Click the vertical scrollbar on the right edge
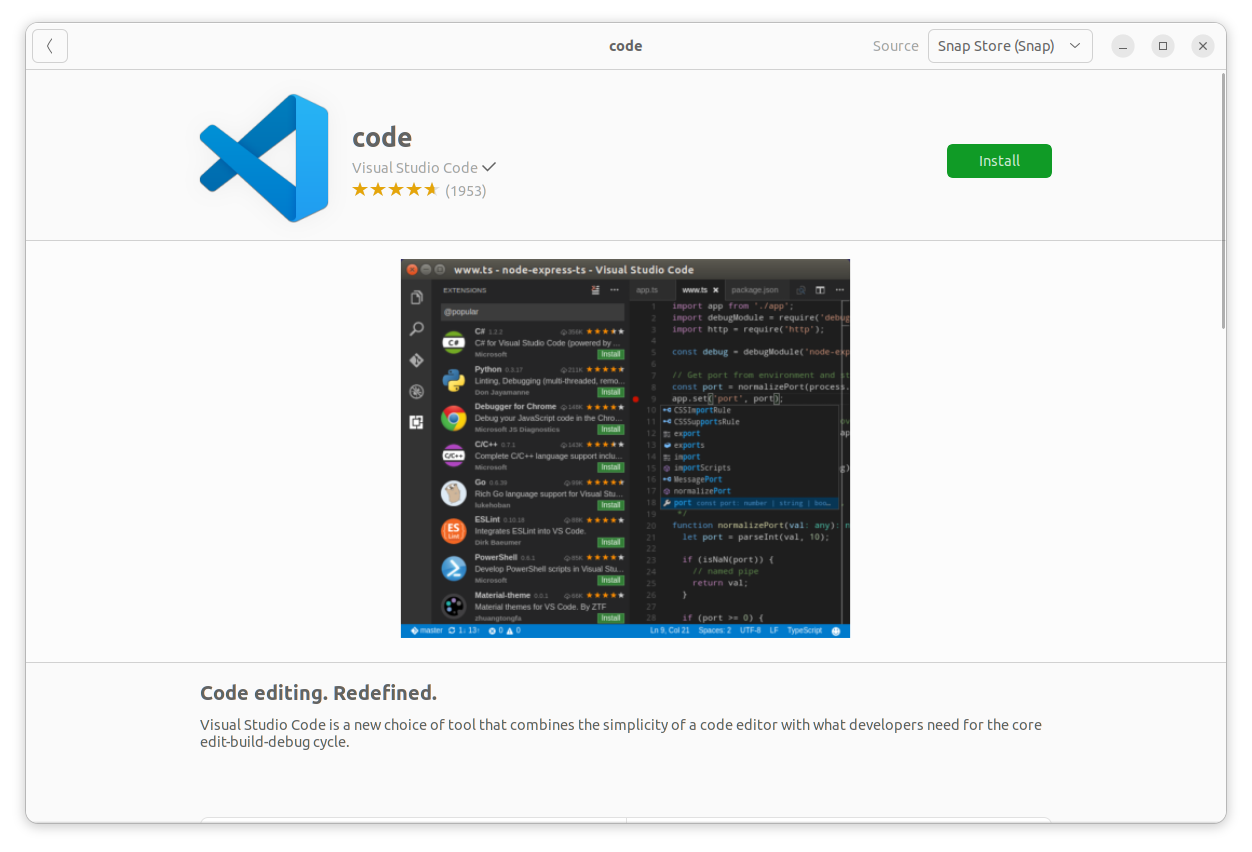Image resolution: width=1252 pixels, height=852 pixels. [x=1222, y=200]
